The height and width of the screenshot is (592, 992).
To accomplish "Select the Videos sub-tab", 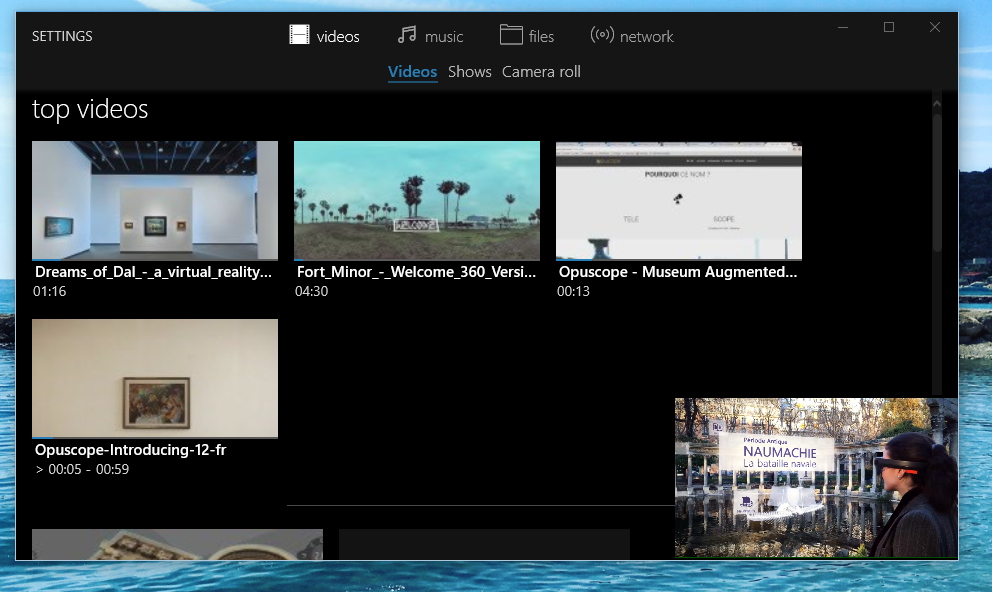I will [x=412, y=72].
